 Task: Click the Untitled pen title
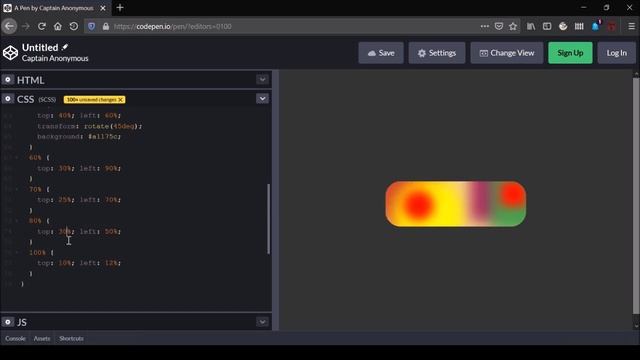40,47
